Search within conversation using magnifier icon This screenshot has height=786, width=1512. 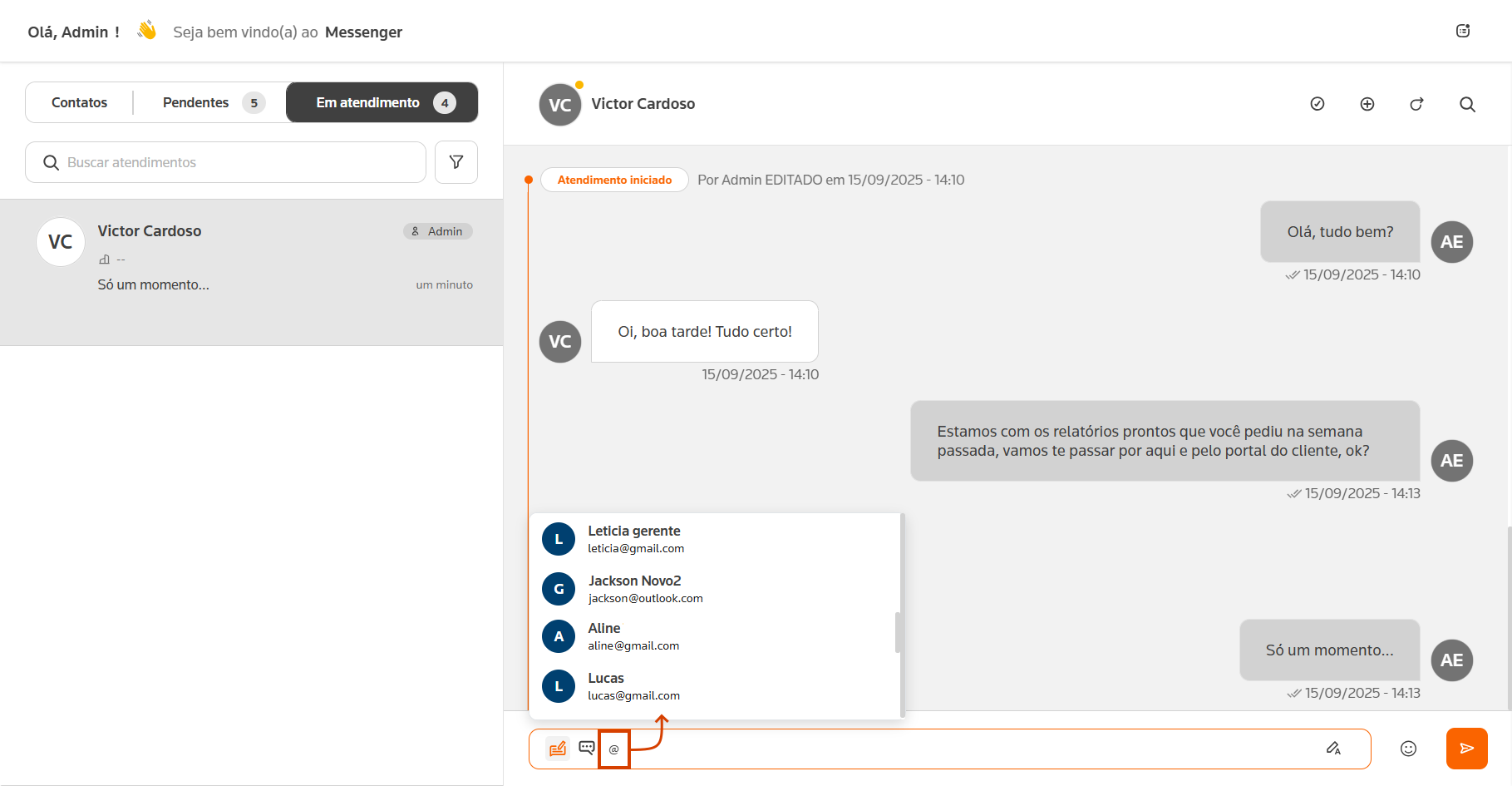click(x=1467, y=104)
